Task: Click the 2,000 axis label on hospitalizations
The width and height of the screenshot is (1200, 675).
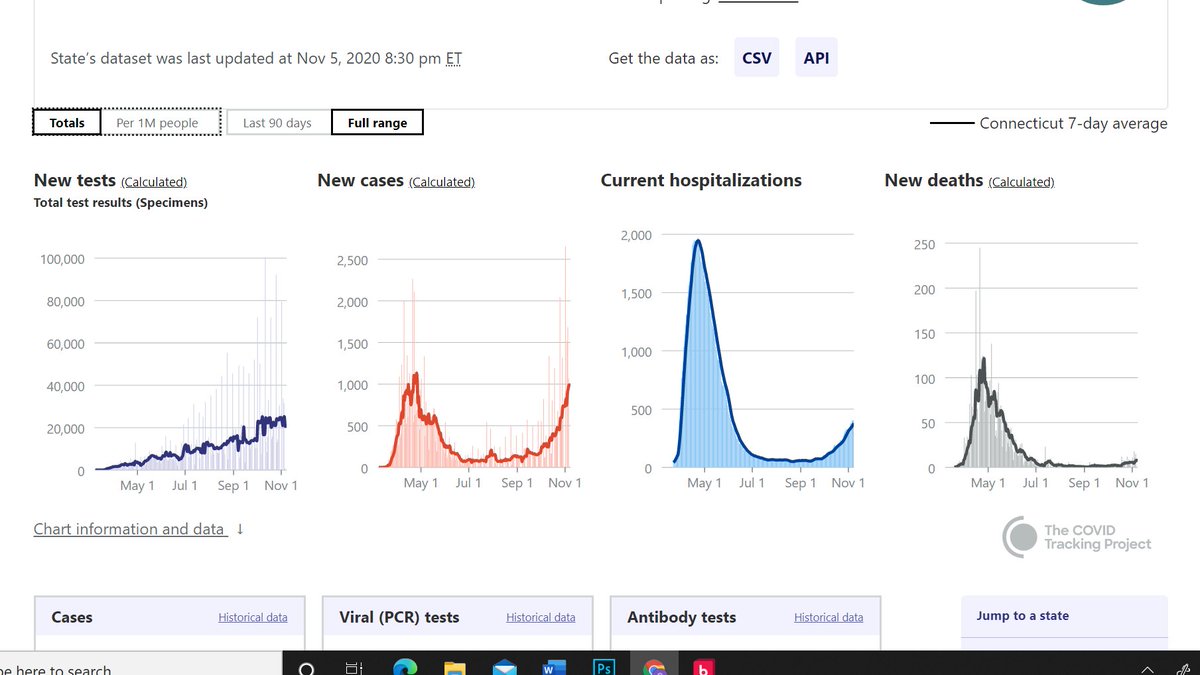Action: (x=636, y=235)
